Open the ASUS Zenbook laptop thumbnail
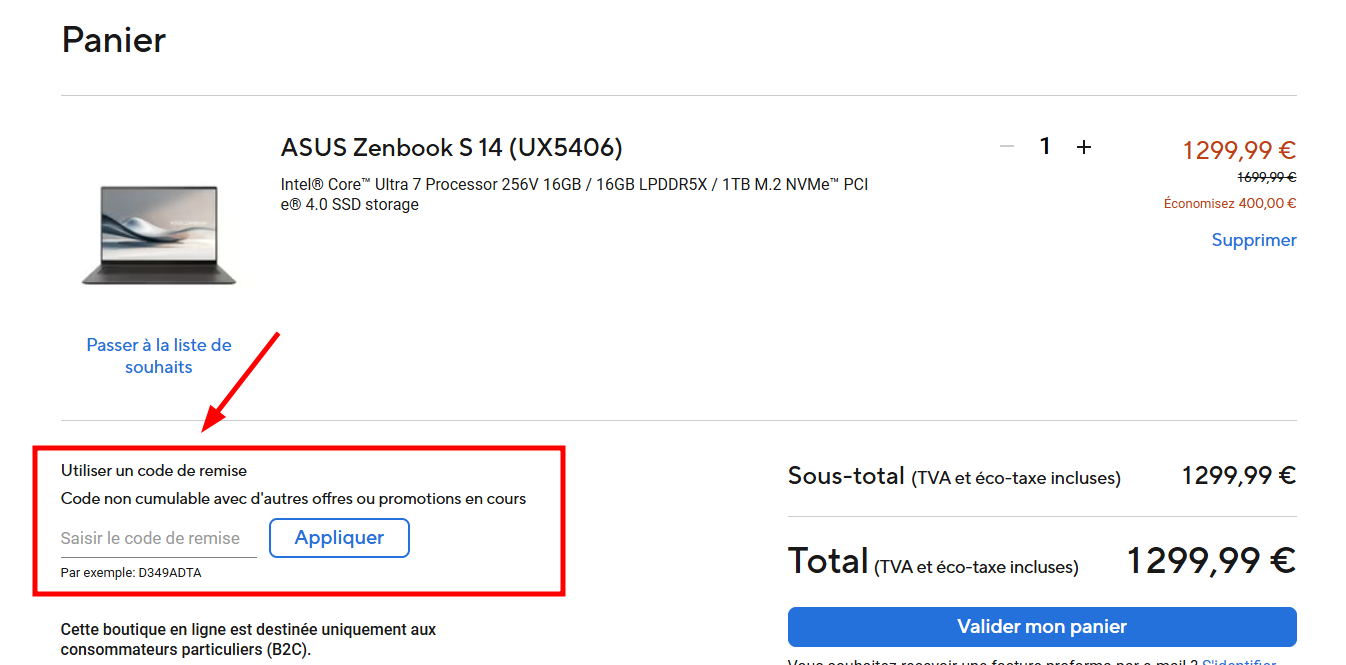Image resolution: width=1346 pixels, height=665 pixels. click(159, 235)
